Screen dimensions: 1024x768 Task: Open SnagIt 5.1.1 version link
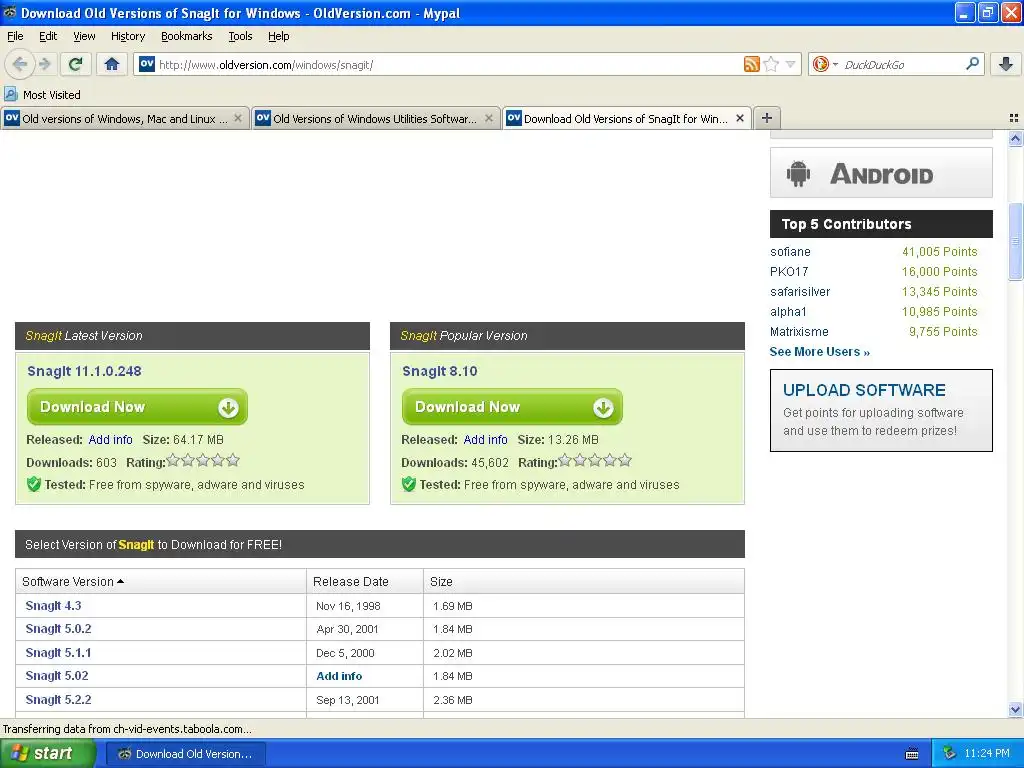tap(58, 652)
